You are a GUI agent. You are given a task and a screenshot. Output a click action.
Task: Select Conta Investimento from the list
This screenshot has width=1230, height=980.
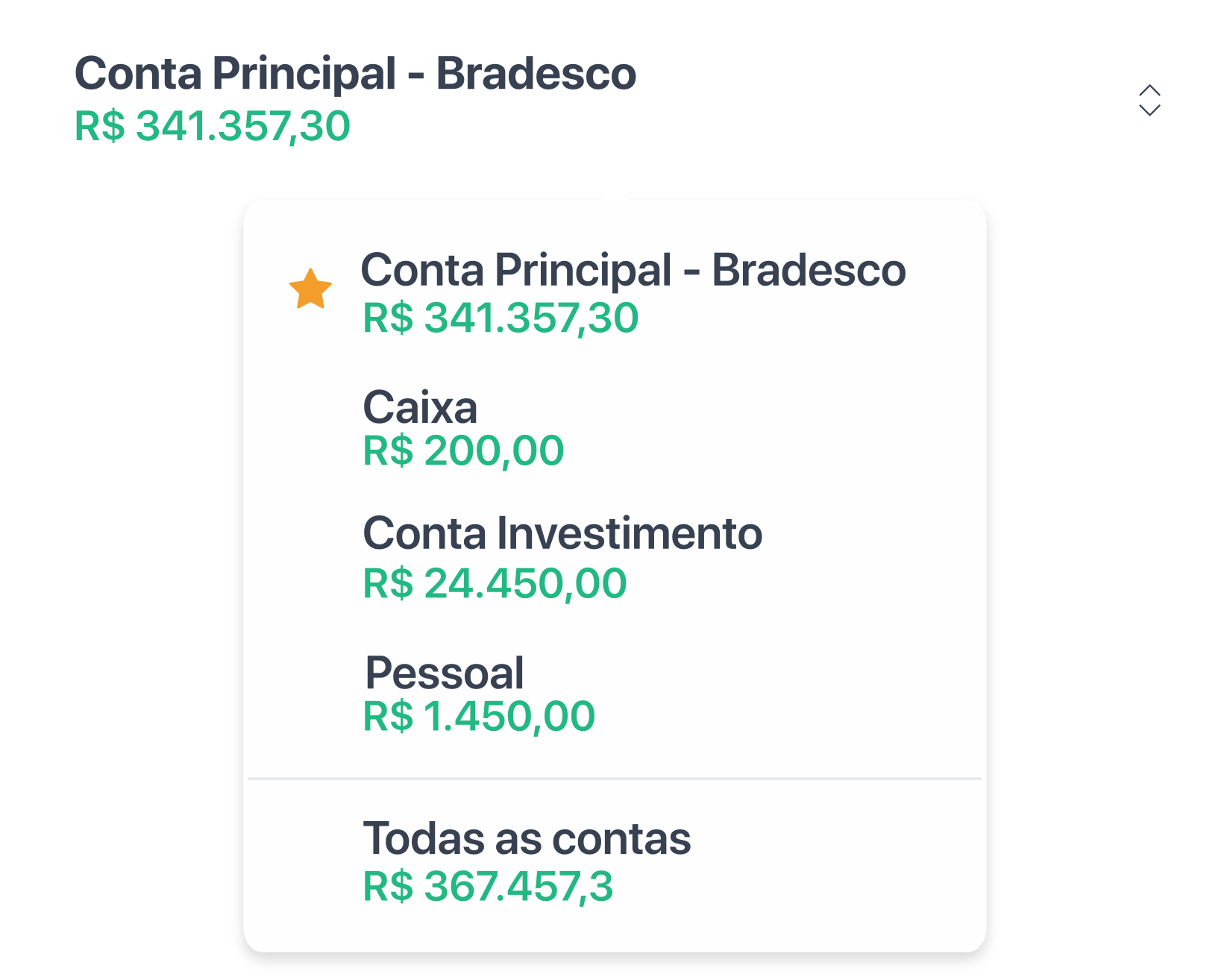click(561, 533)
